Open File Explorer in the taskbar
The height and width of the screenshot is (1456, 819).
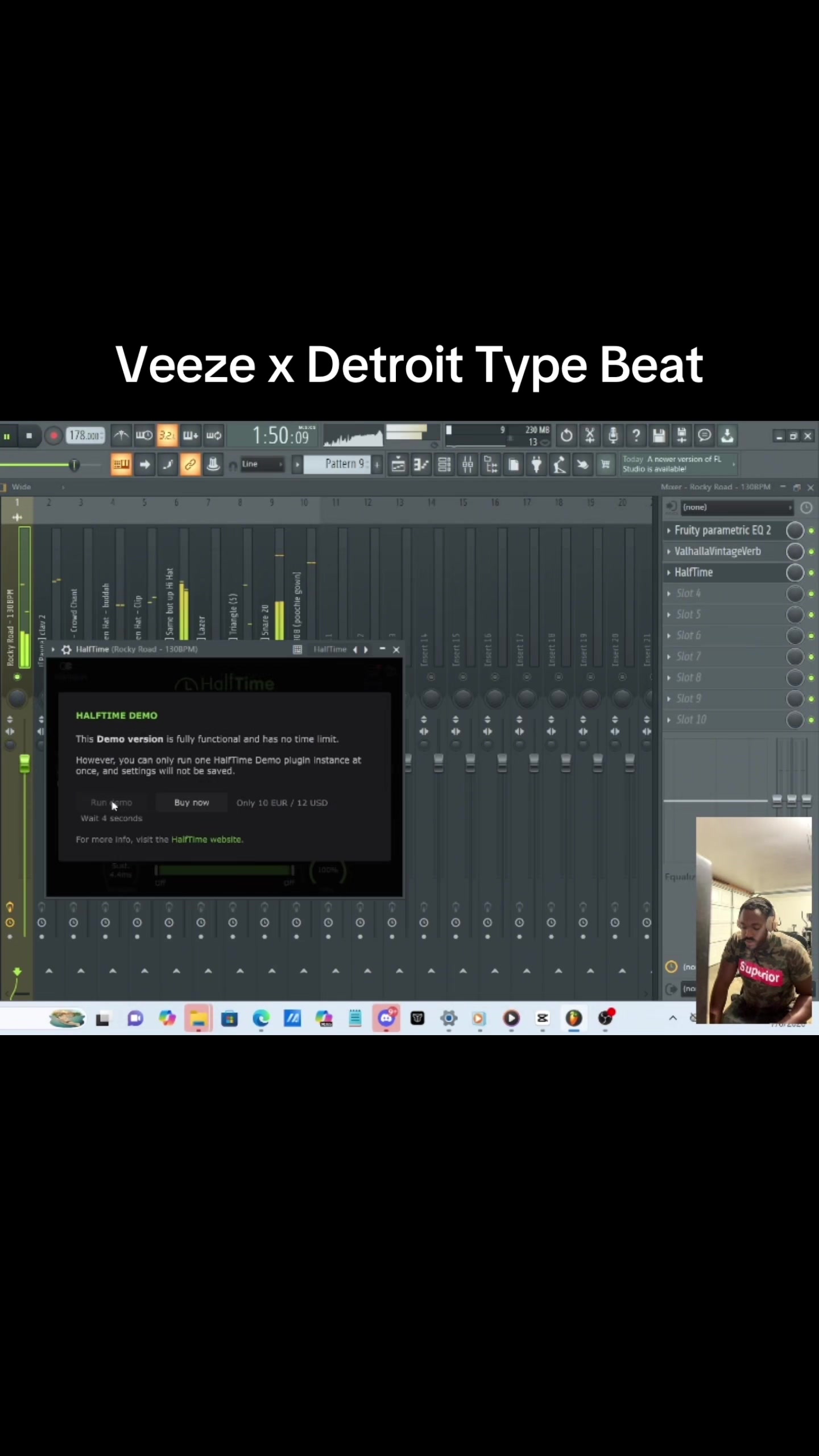[198, 1019]
